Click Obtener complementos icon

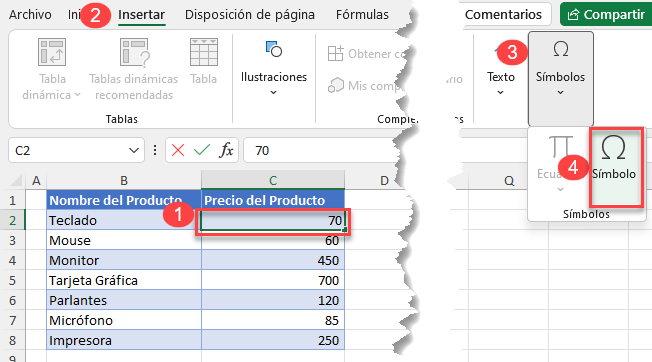click(x=336, y=54)
